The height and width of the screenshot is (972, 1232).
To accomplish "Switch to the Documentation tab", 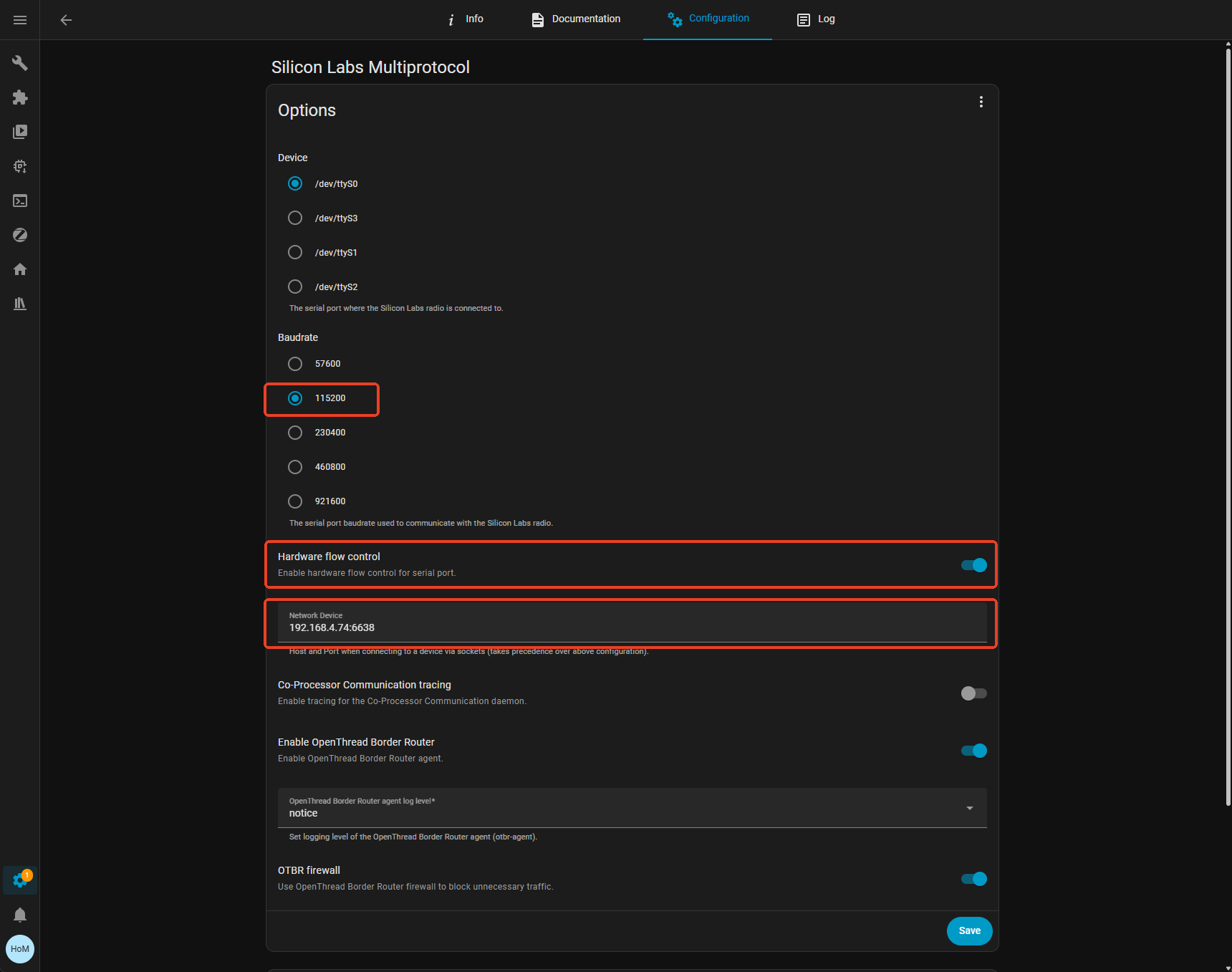I will coord(577,19).
